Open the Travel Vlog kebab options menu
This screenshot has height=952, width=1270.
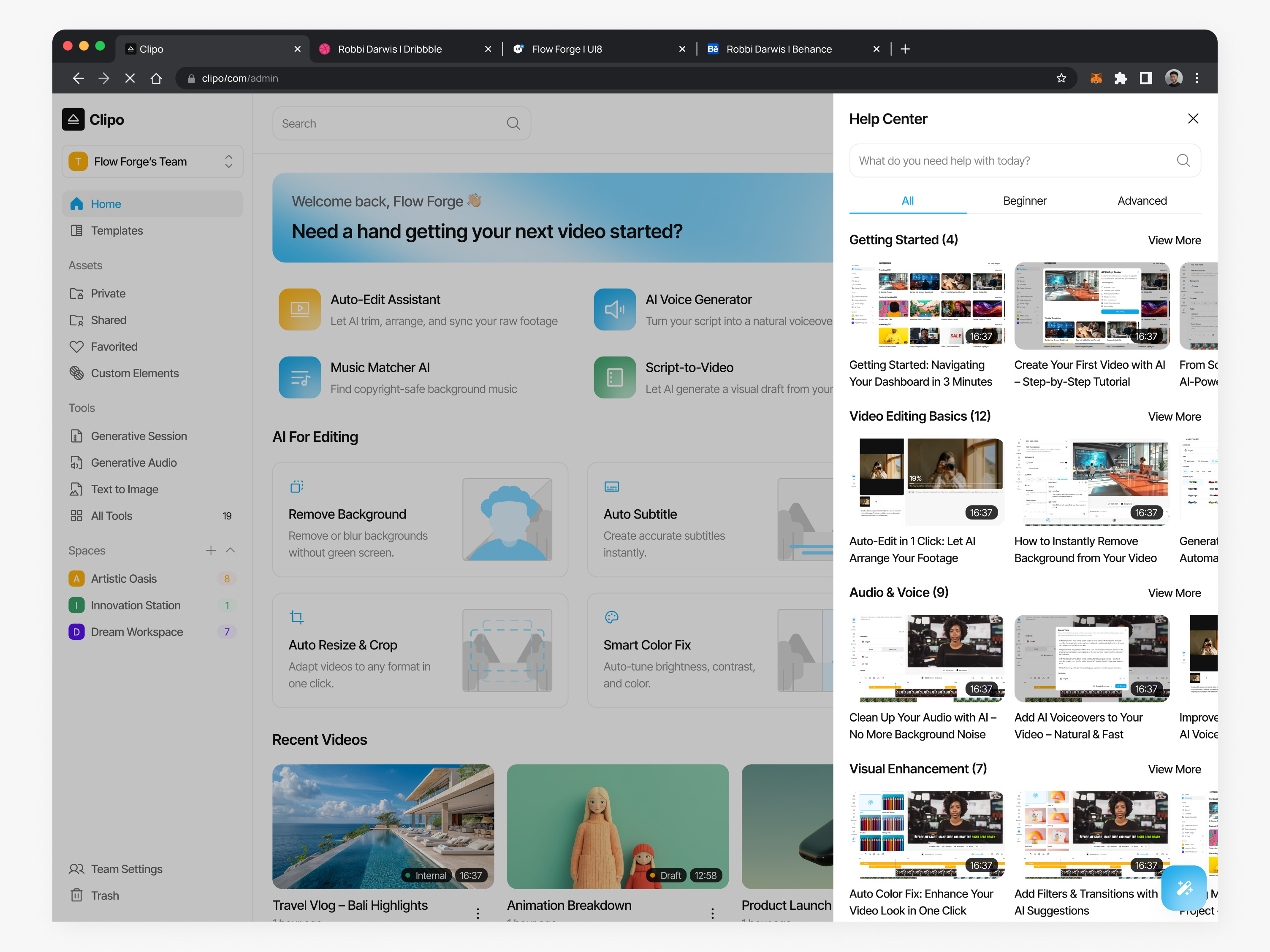[x=478, y=913]
